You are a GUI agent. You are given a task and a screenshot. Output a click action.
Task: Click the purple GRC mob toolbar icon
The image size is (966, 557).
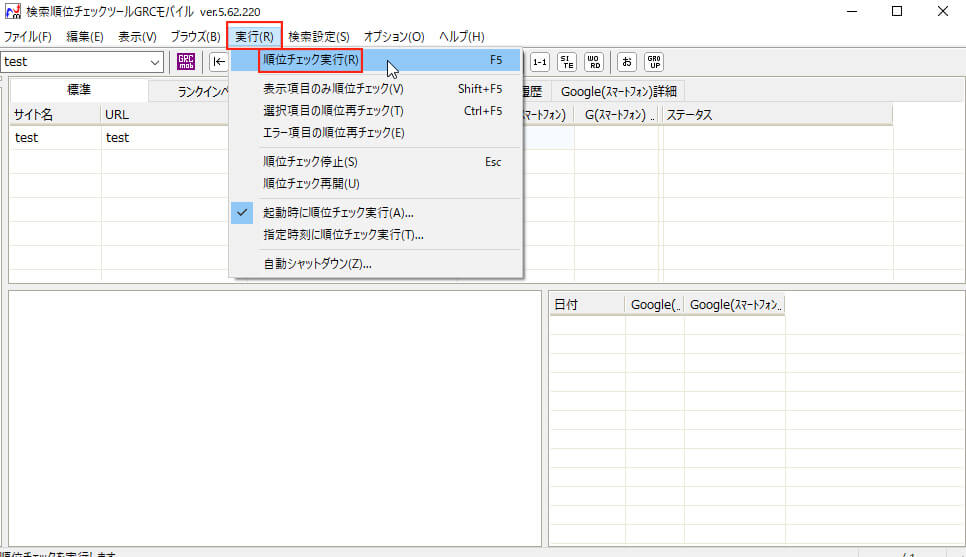point(185,62)
